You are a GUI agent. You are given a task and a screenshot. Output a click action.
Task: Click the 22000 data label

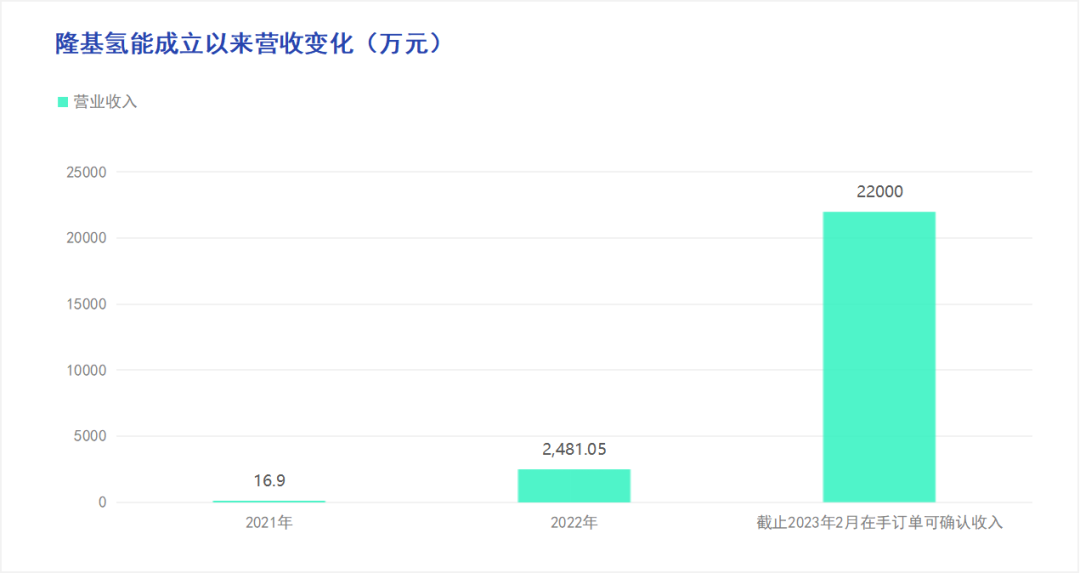coord(879,192)
